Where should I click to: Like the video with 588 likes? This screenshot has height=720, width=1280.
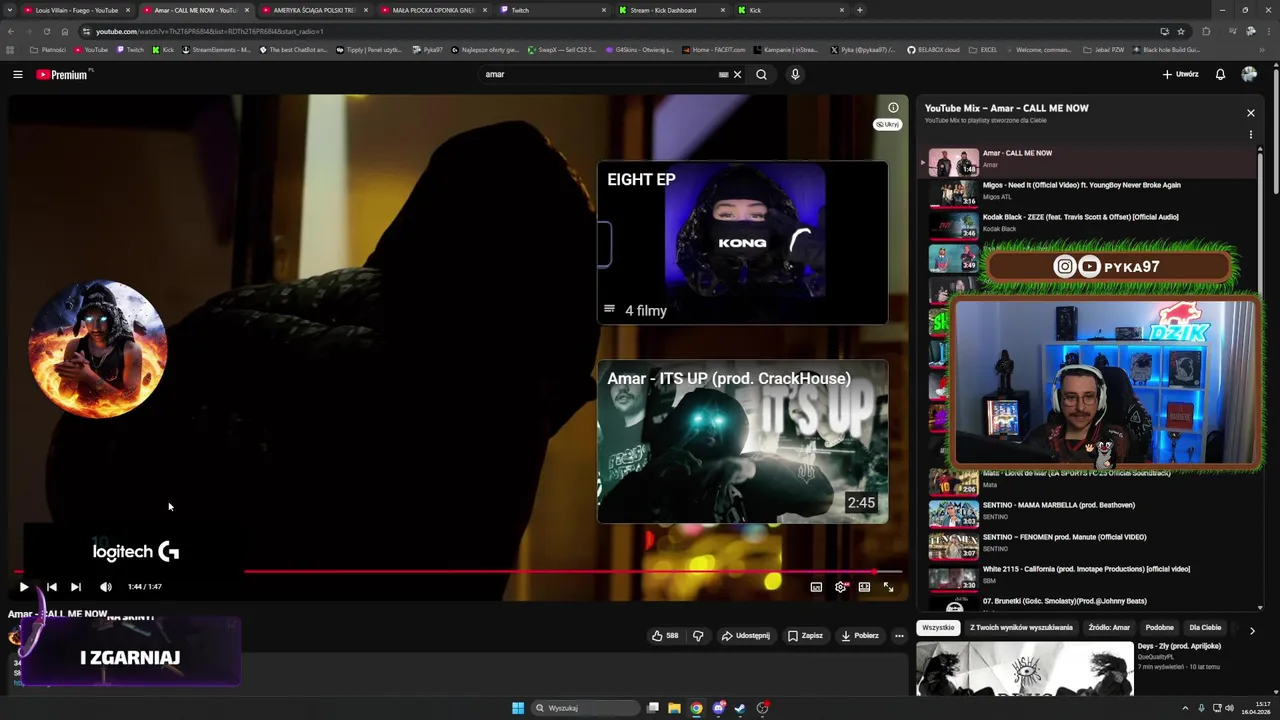tap(665, 635)
